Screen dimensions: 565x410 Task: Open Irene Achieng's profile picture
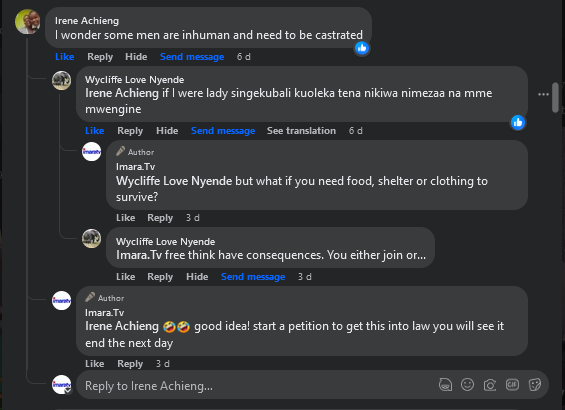tap(27, 22)
